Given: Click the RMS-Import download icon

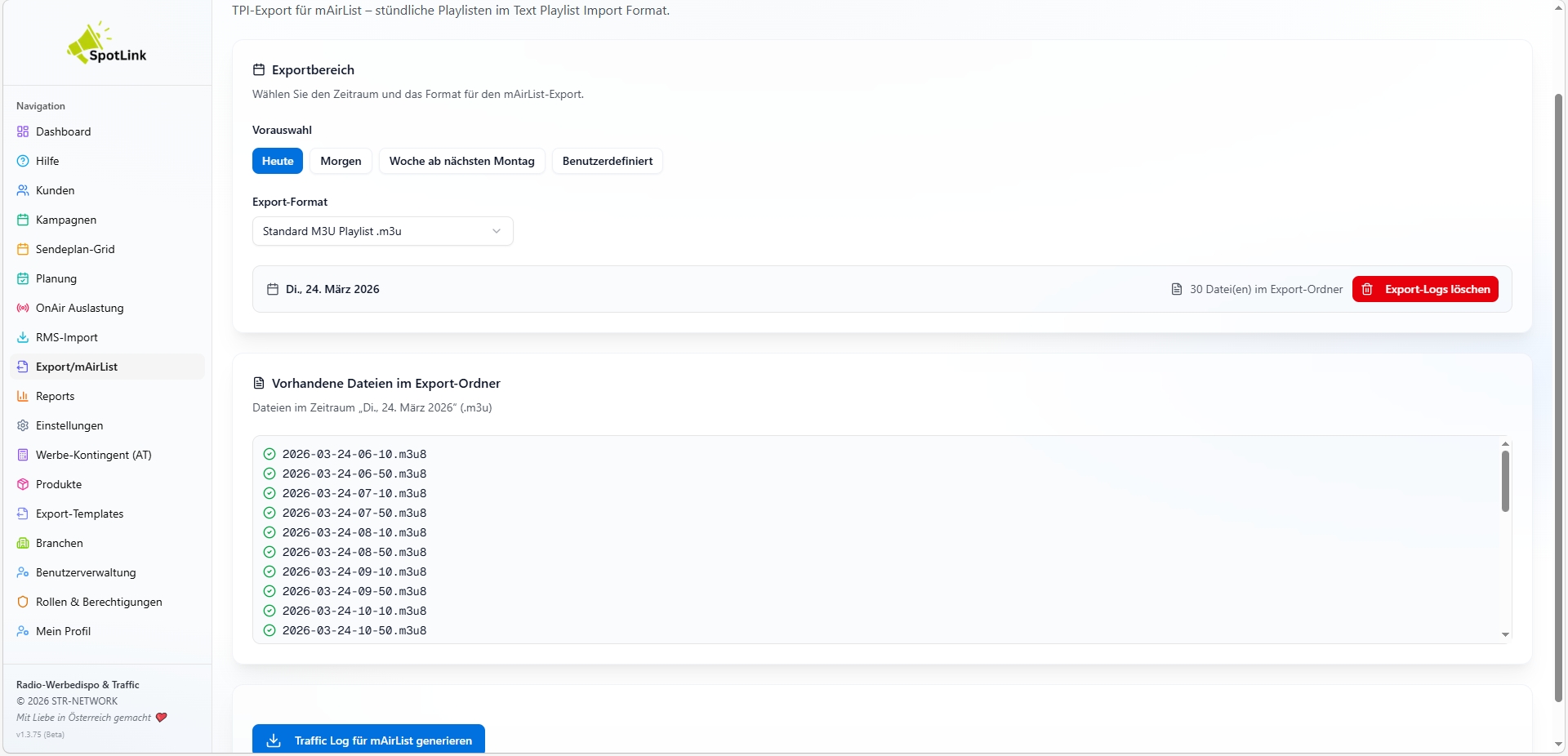Looking at the screenshot, I should pyautogui.click(x=23, y=337).
